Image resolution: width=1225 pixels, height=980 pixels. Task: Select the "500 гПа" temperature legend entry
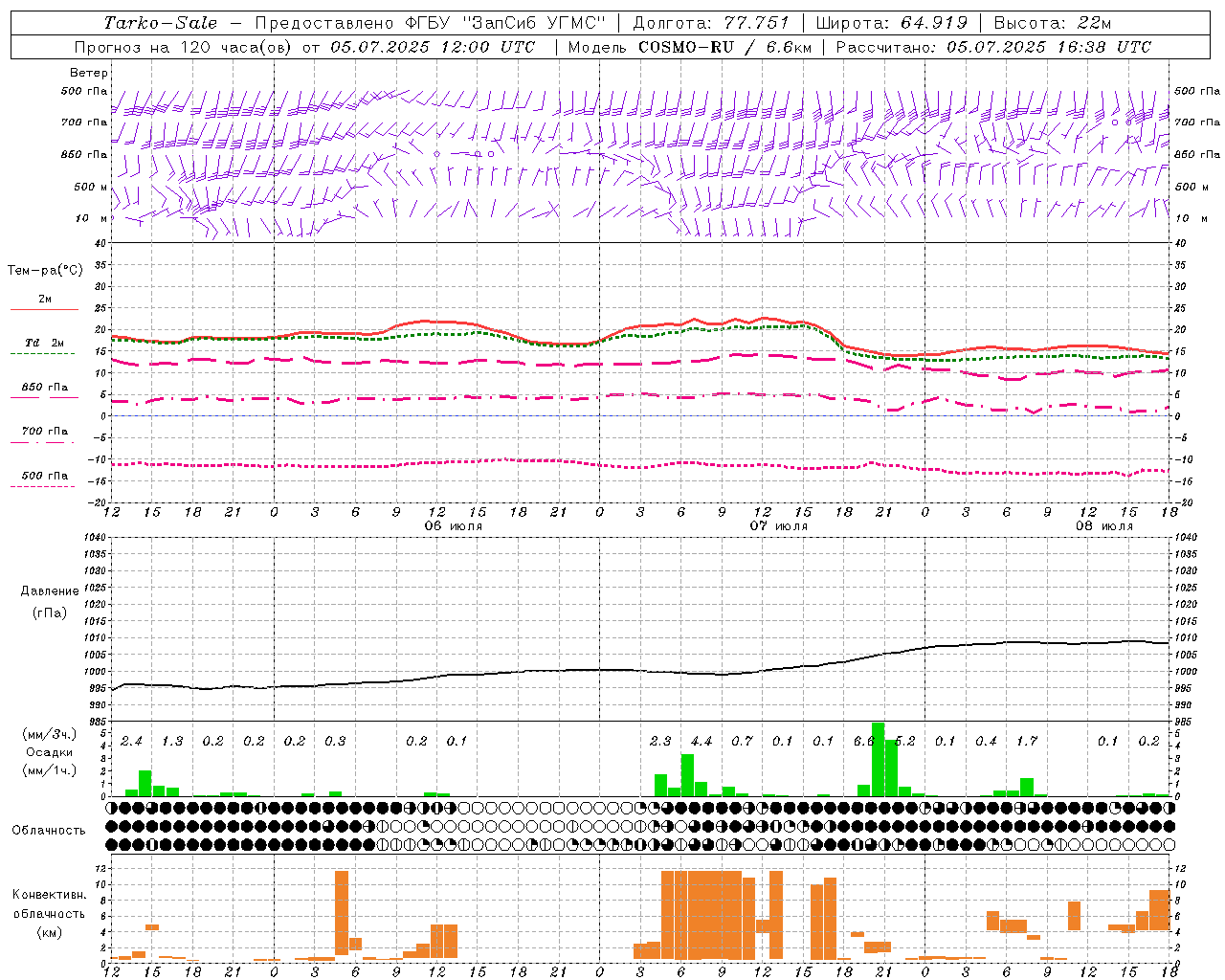pos(44,476)
